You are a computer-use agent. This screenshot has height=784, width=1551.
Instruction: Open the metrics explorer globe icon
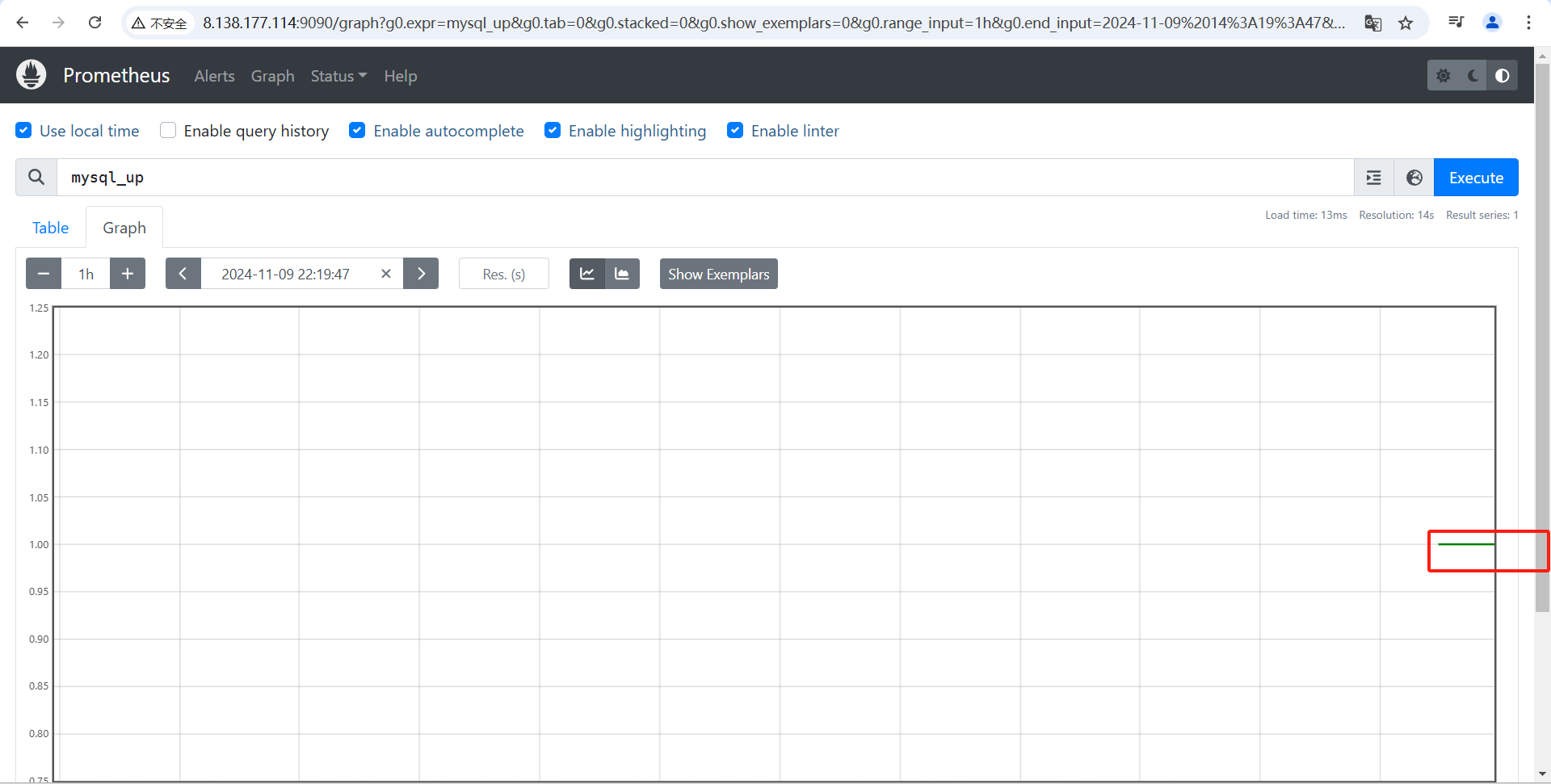[1414, 178]
